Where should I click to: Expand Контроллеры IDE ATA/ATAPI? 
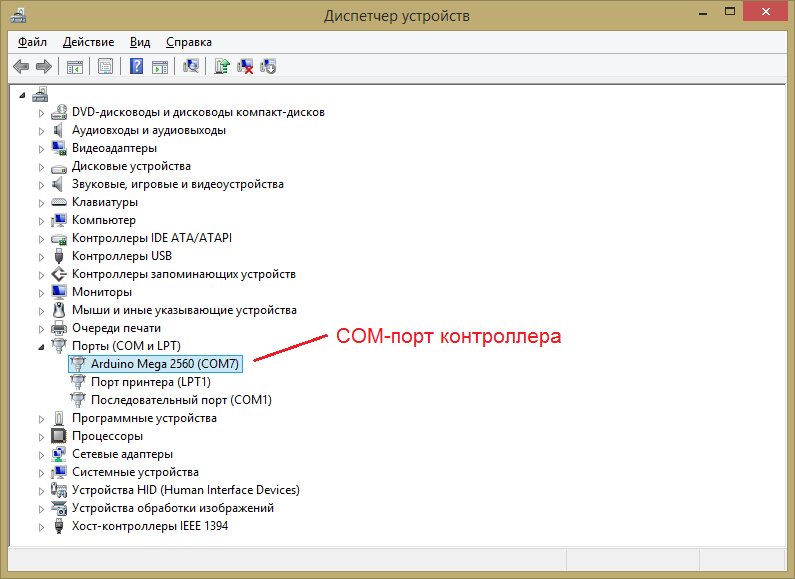pos(41,239)
